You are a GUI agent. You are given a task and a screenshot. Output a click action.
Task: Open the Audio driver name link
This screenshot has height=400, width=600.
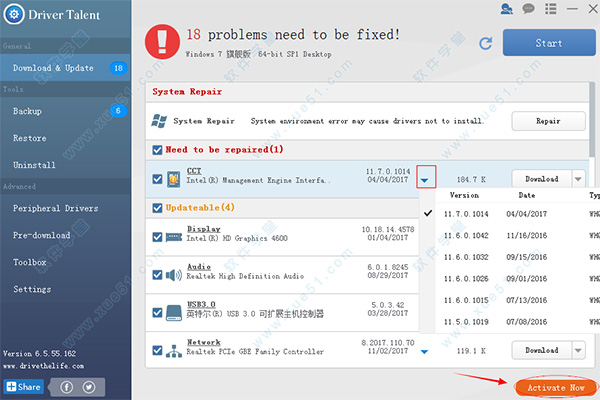pyautogui.click(x=199, y=266)
